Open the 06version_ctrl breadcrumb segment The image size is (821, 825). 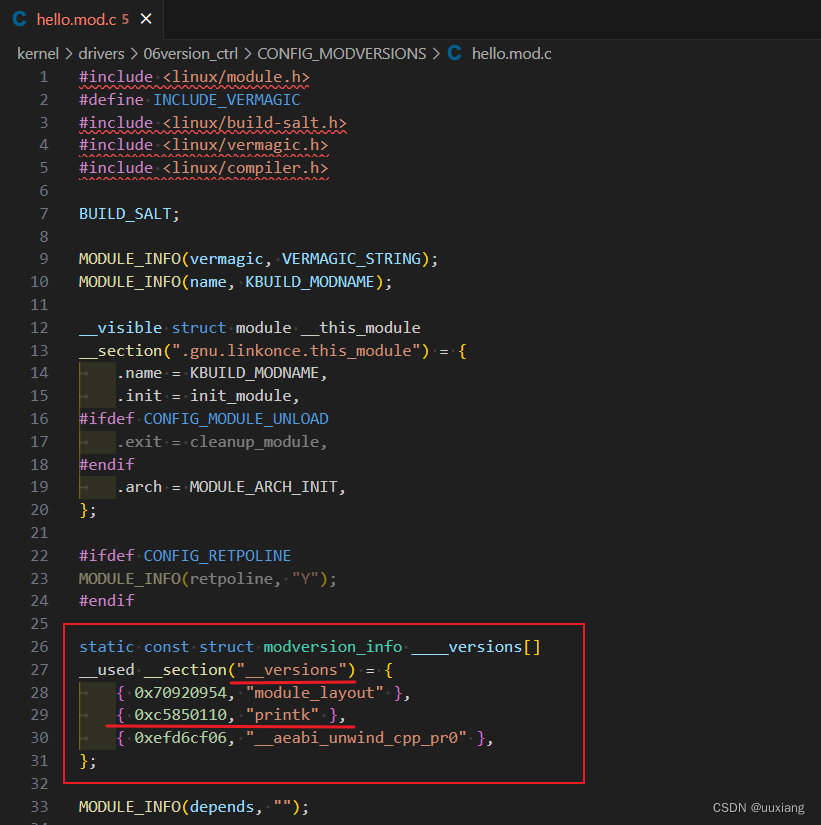pyautogui.click(x=191, y=54)
